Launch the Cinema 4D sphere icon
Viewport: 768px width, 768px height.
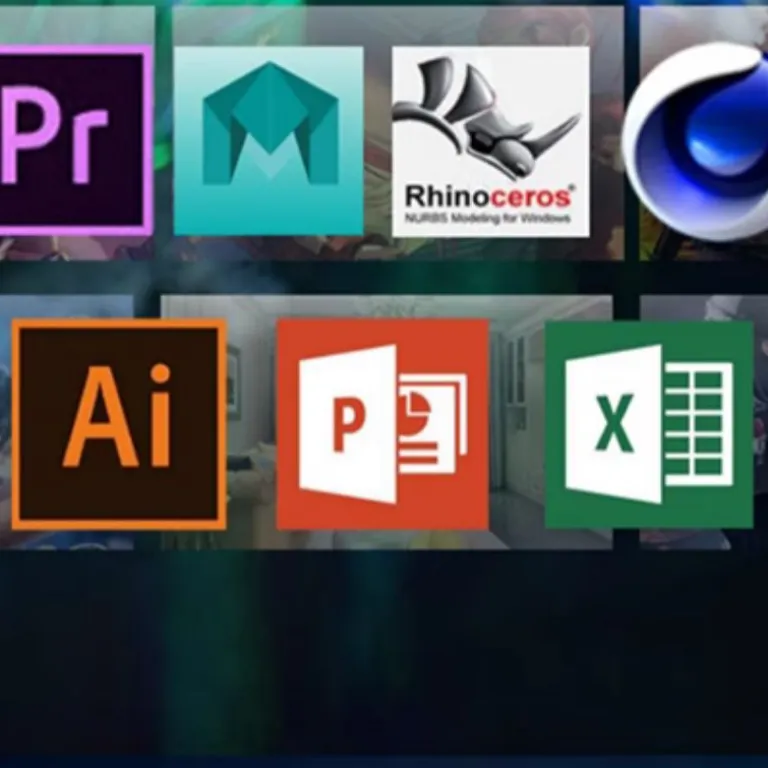pyautogui.click(x=696, y=141)
